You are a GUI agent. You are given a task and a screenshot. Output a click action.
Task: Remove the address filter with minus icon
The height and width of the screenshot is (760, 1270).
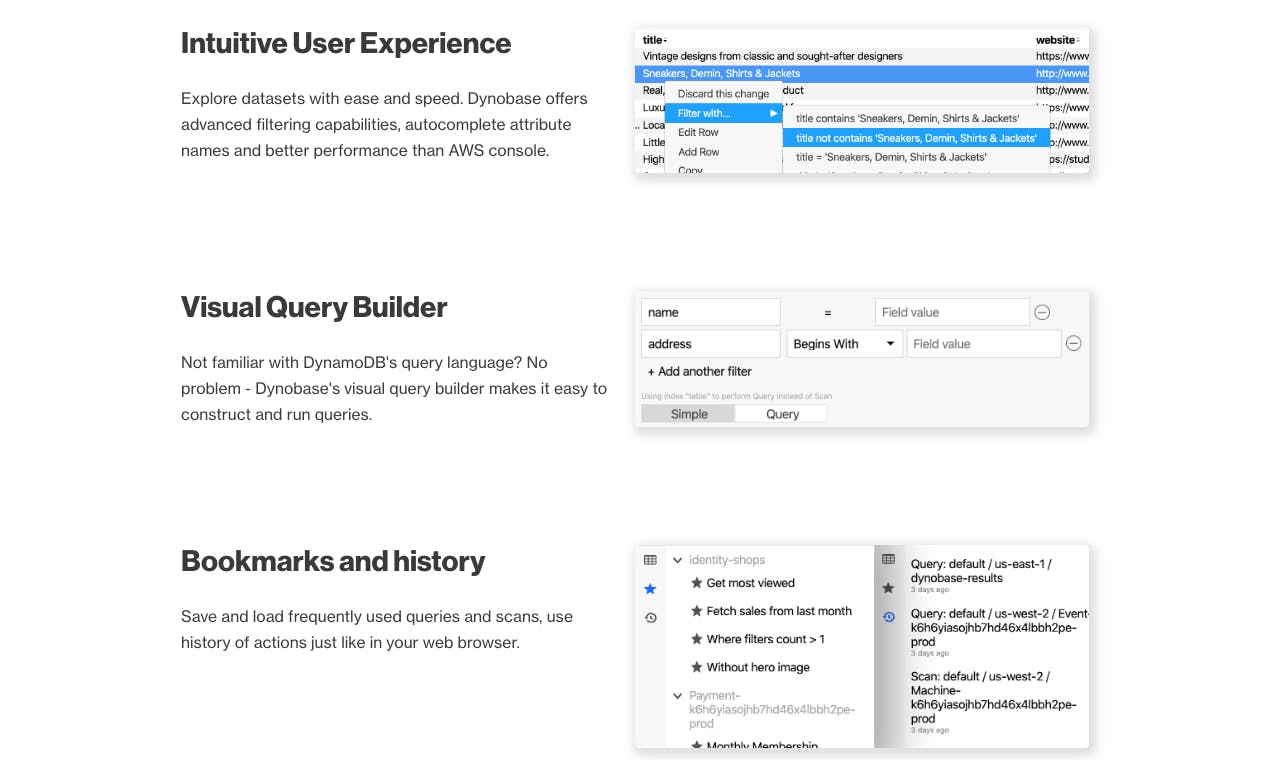pyautogui.click(x=1074, y=343)
